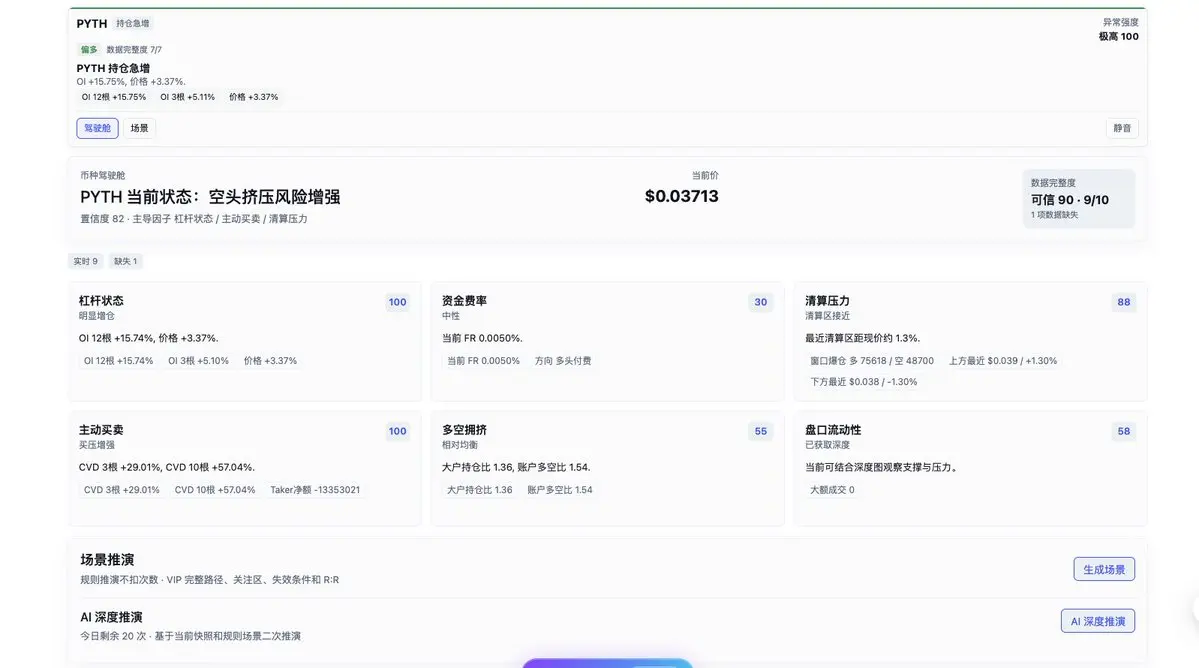Click the OI 12根 +15.75% chip
Image resolution: width=1199 pixels, height=668 pixels.
tap(114, 97)
